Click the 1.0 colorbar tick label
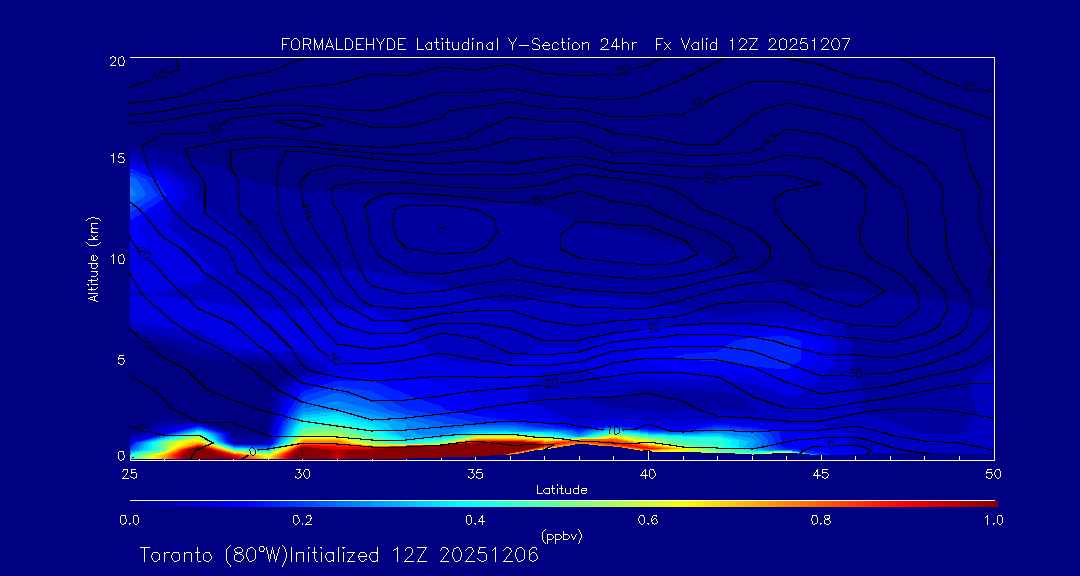The height and width of the screenshot is (576, 1080). pyautogui.click(x=994, y=520)
